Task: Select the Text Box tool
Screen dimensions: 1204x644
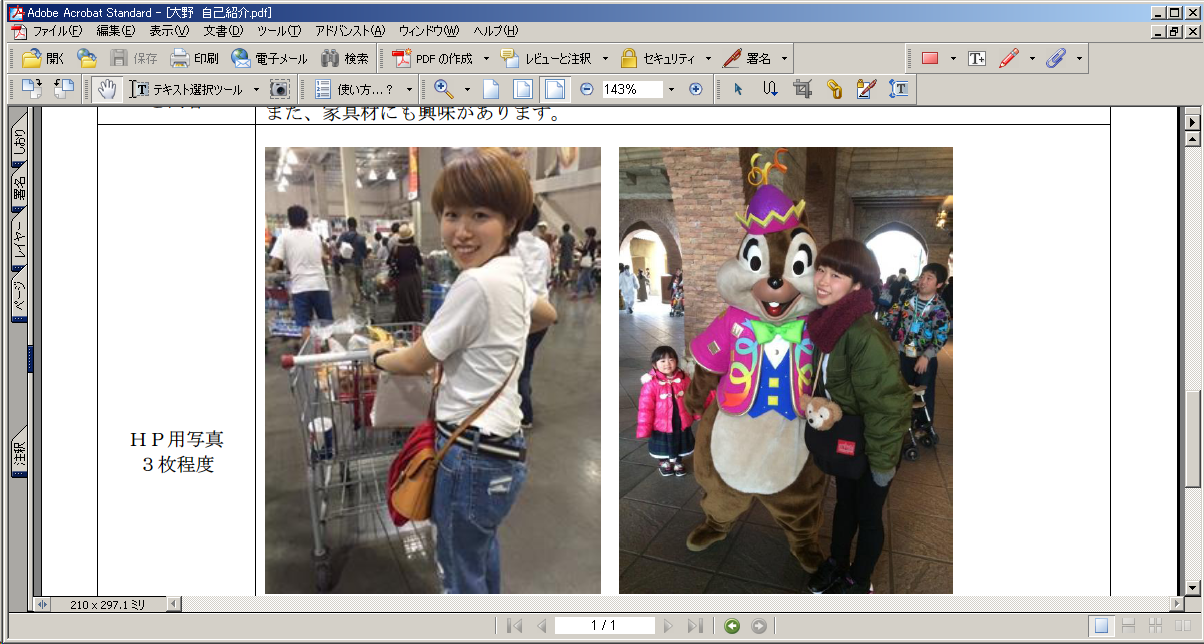Action: pos(976,58)
